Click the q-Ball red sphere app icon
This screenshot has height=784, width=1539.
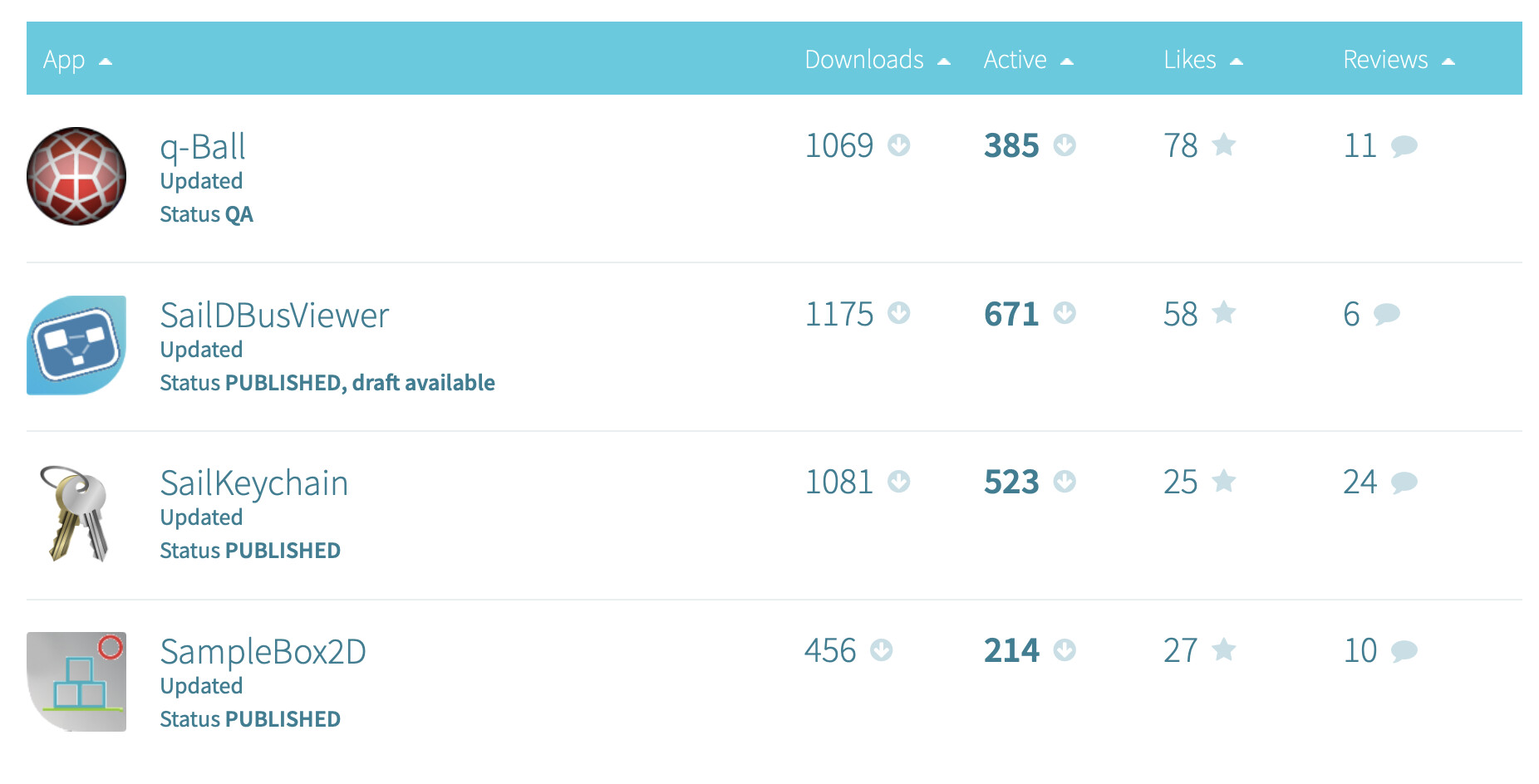pyautogui.click(x=76, y=176)
